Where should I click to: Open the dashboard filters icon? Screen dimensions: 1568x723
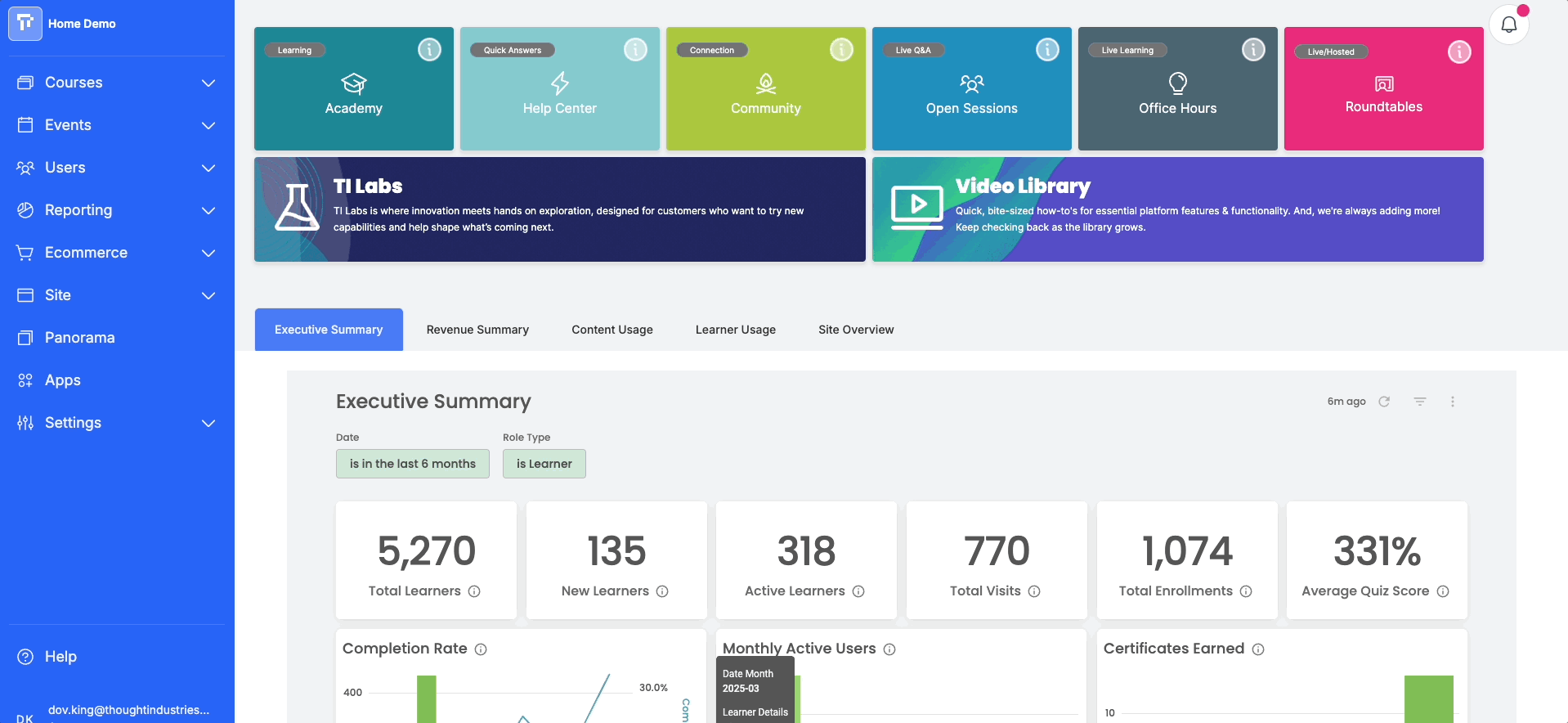[1420, 402]
